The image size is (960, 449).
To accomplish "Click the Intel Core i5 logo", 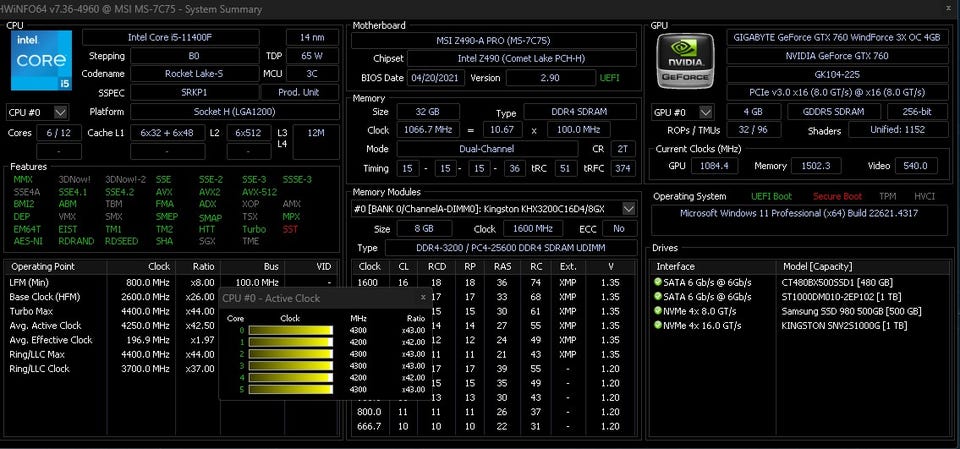I will pos(40,59).
